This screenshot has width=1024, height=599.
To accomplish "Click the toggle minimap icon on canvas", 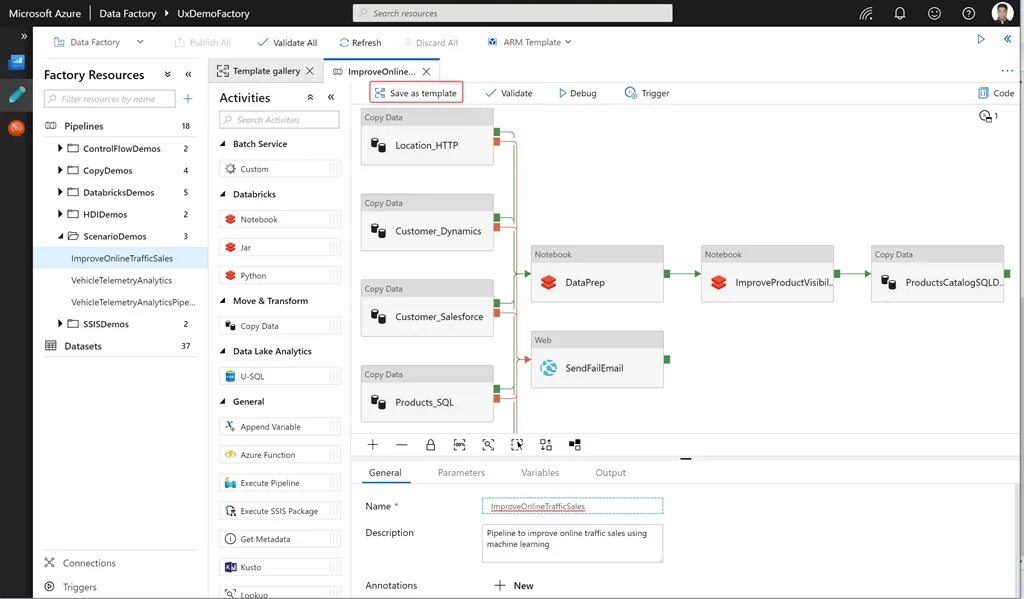I will pos(575,445).
